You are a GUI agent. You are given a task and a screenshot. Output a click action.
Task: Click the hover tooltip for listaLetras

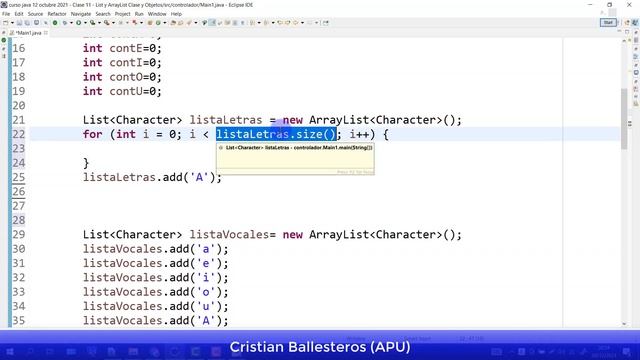pyautogui.click(x=295, y=159)
